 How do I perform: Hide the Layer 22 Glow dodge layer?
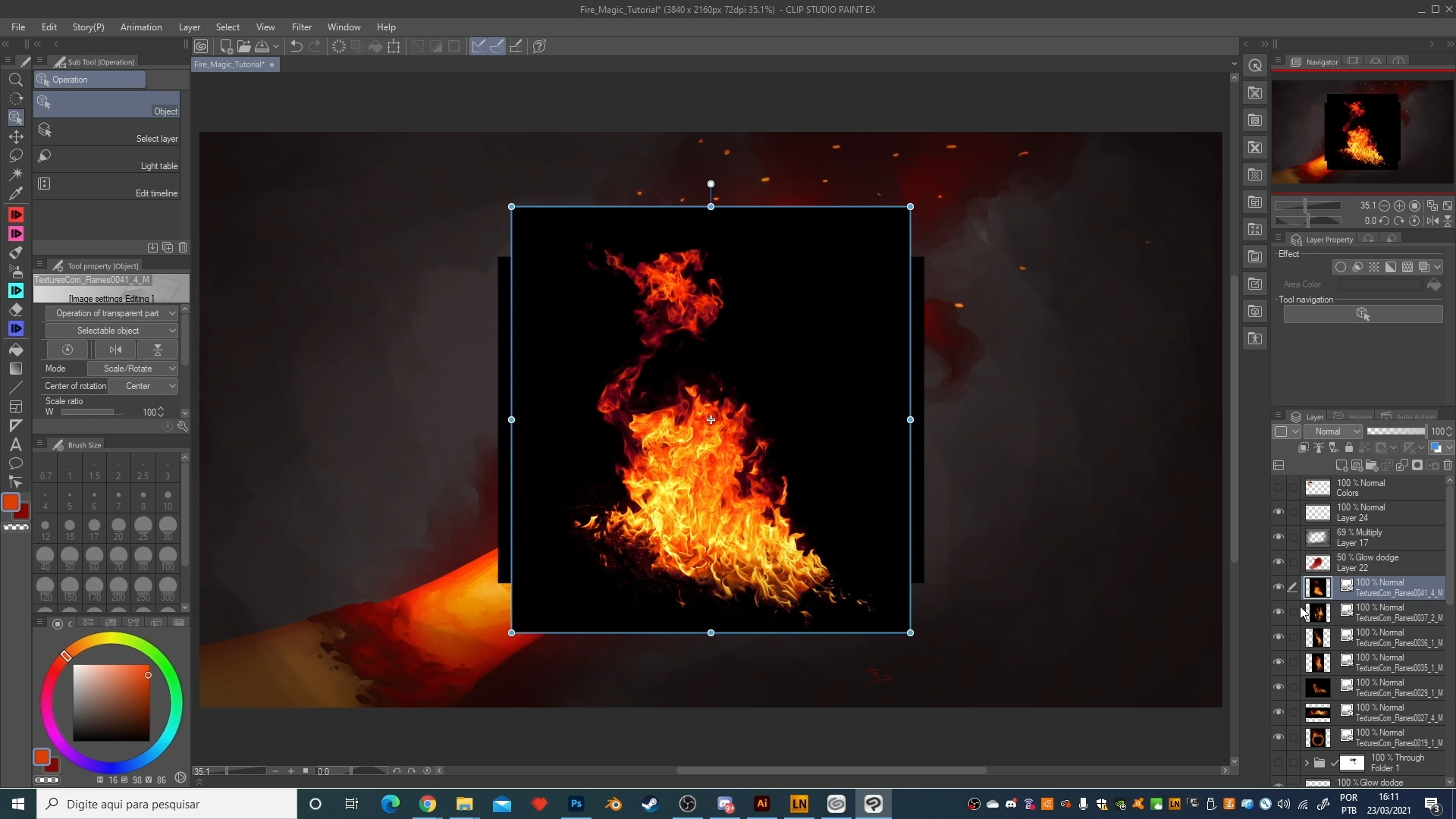coord(1279,563)
